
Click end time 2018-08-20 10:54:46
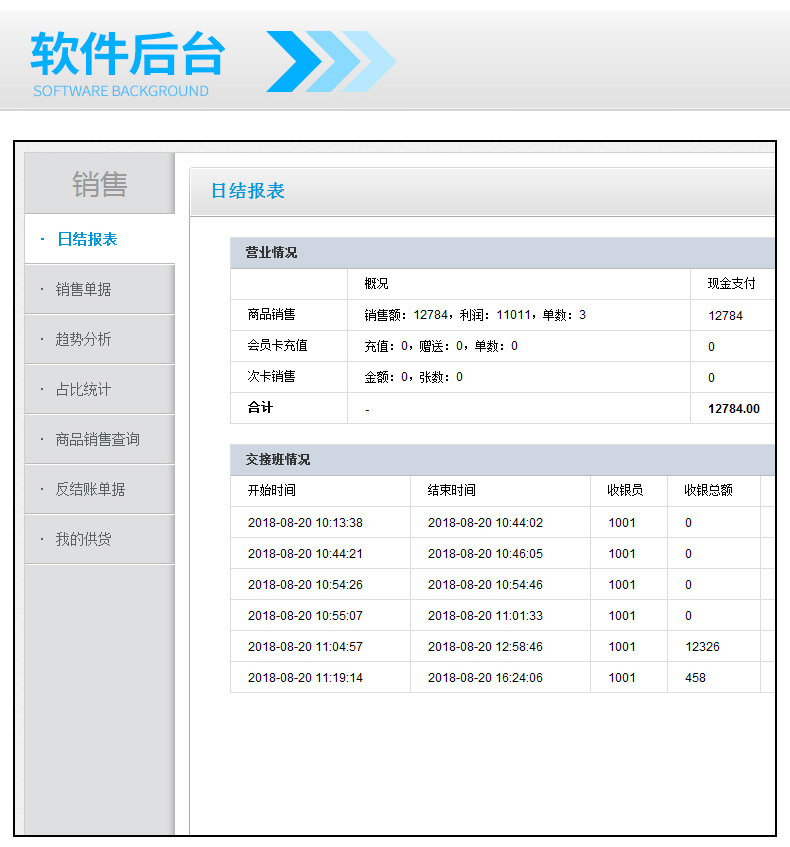click(485, 584)
